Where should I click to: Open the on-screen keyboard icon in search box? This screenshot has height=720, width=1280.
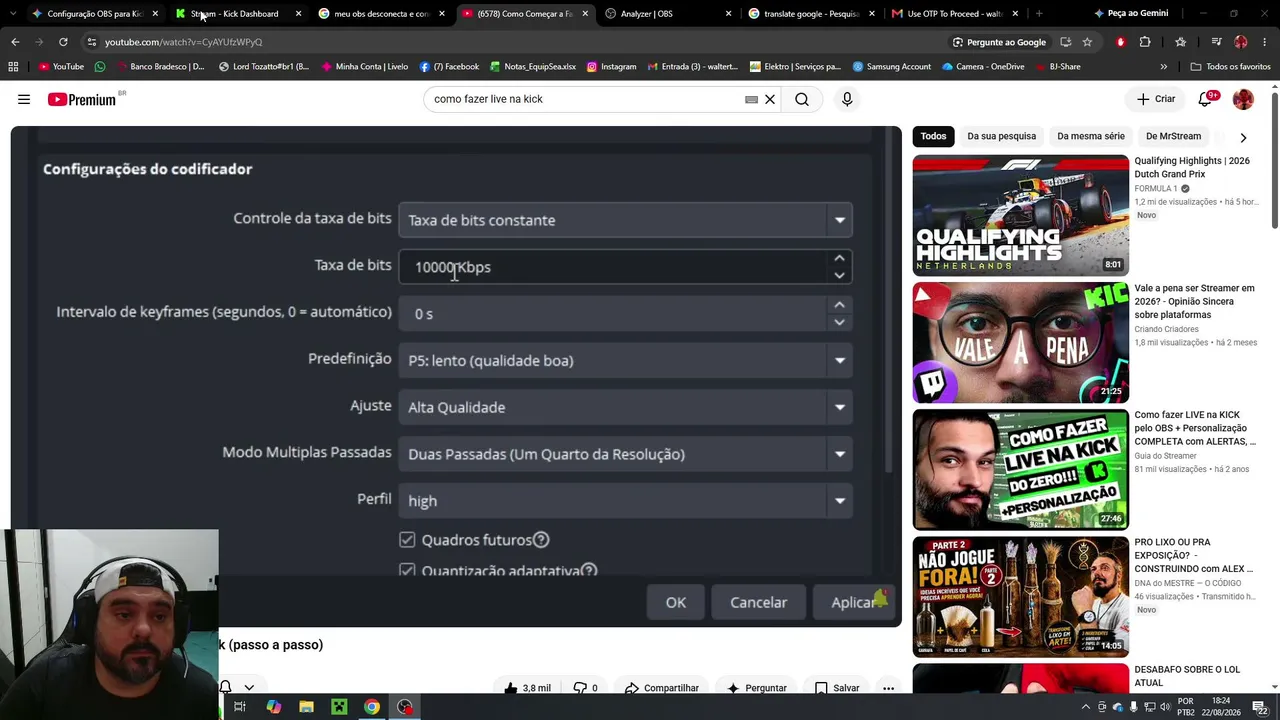pyautogui.click(x=751, y=99)
